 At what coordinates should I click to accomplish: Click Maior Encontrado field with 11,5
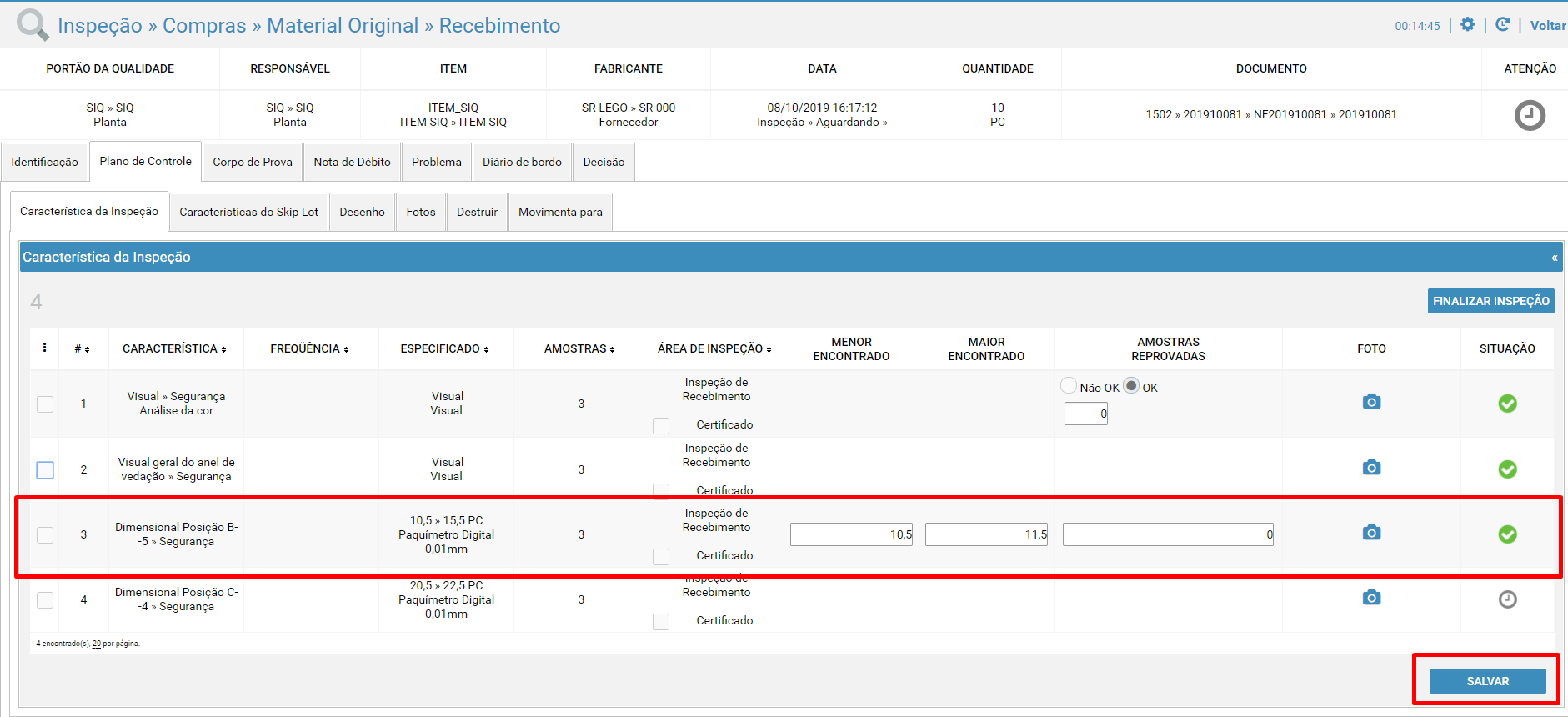tap(986, 534)
